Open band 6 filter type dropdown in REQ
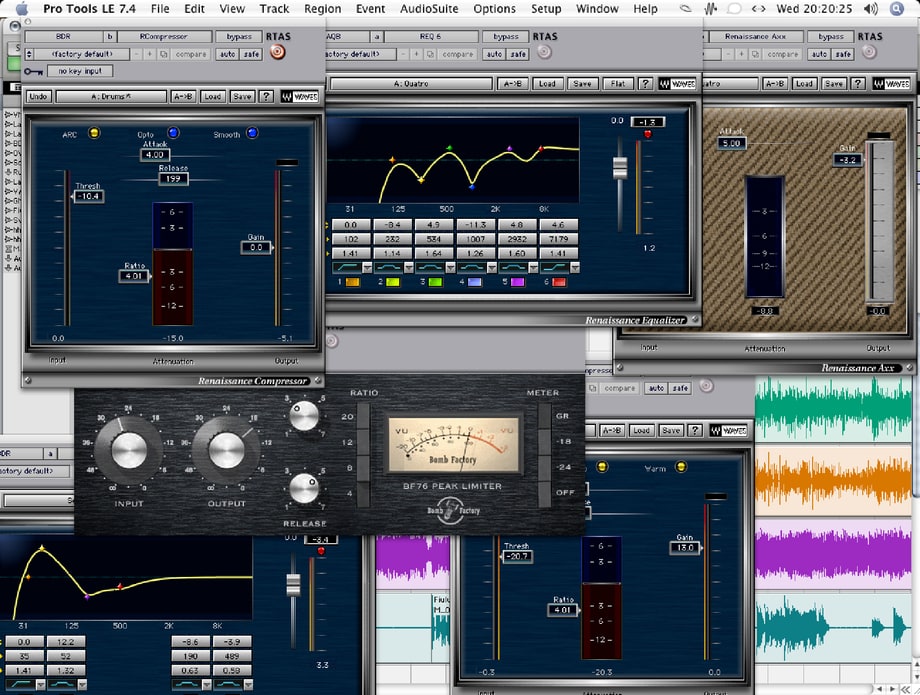The image size is (920, 695). tap(575, 268)
